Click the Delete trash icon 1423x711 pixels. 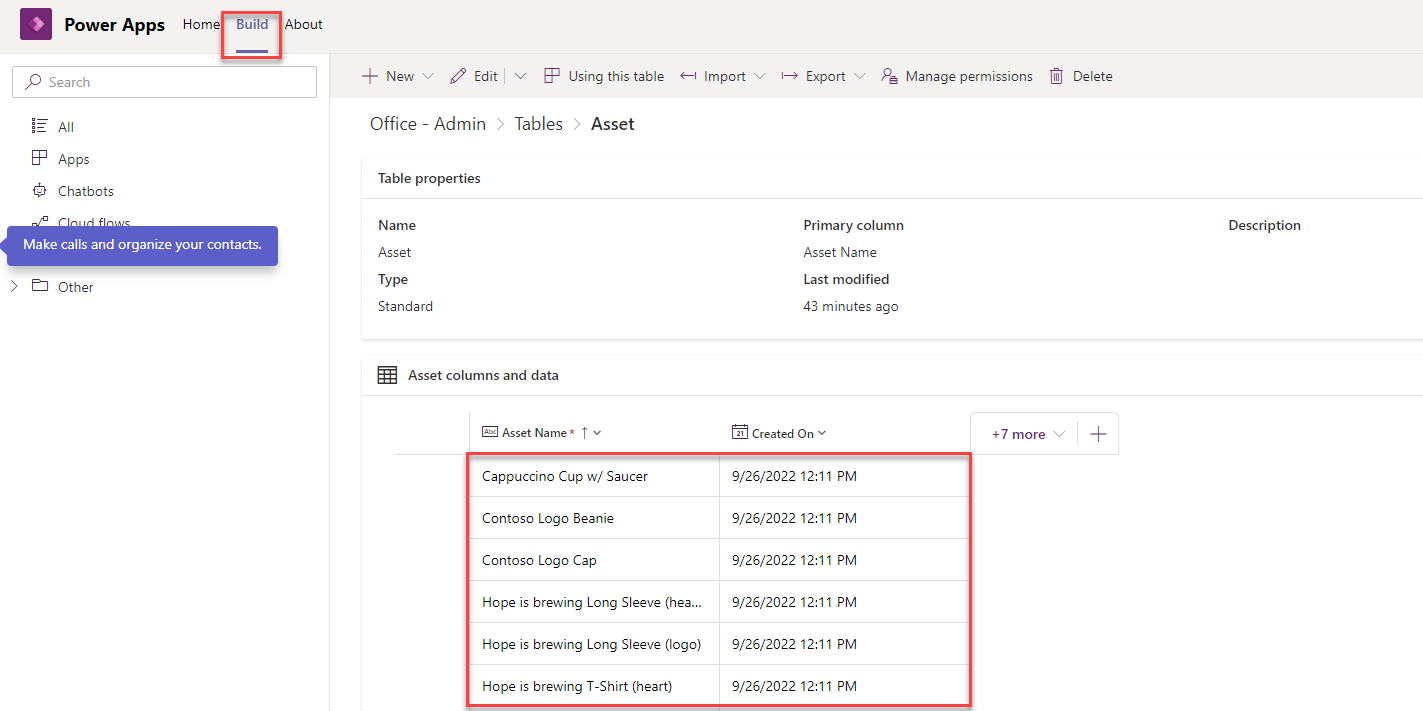coord(1056,76)
